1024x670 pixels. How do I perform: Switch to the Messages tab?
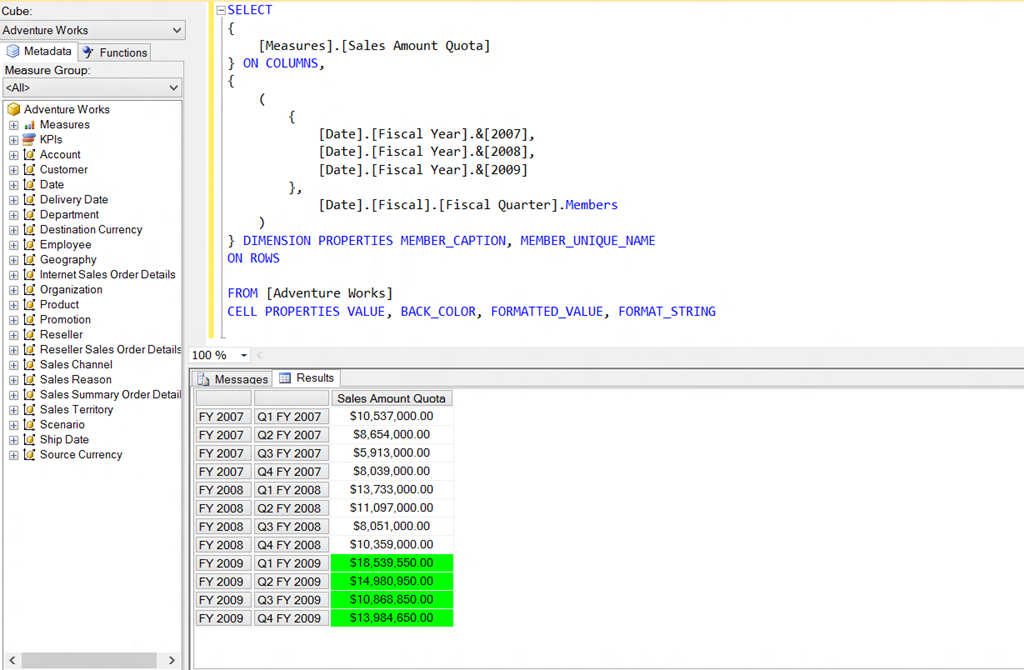click(x=232, y=379)
